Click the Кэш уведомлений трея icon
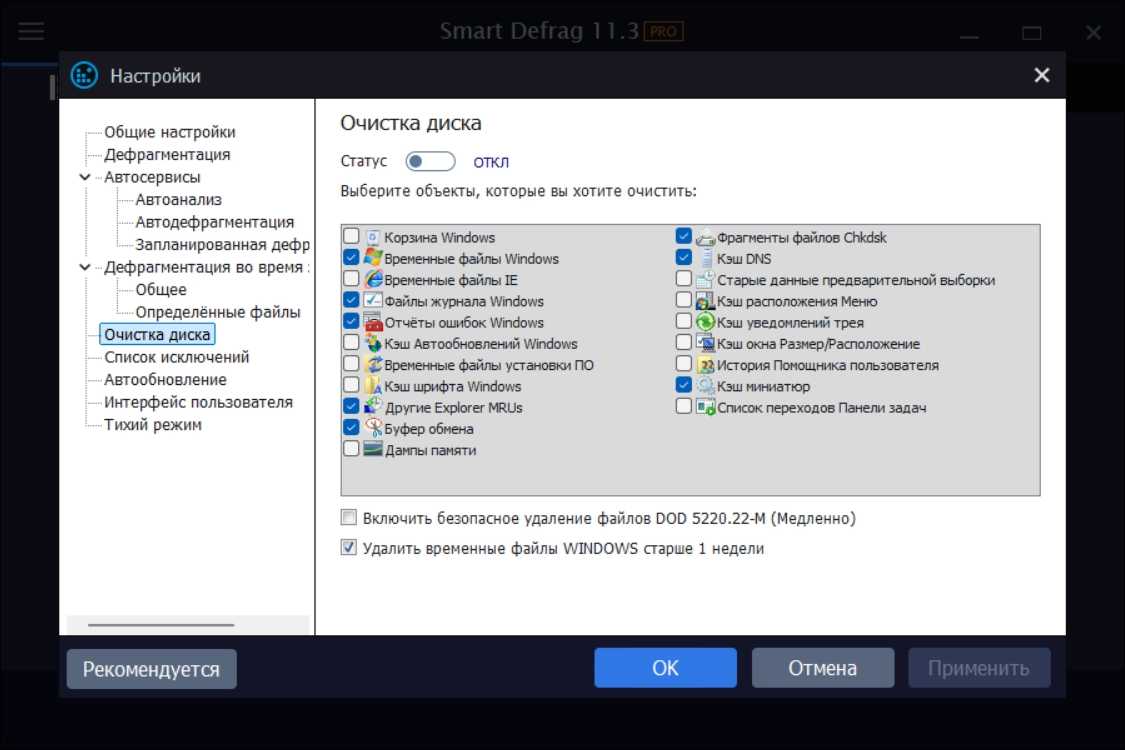The height and width of the screenshot is (750, 1125). coord(705,322)
